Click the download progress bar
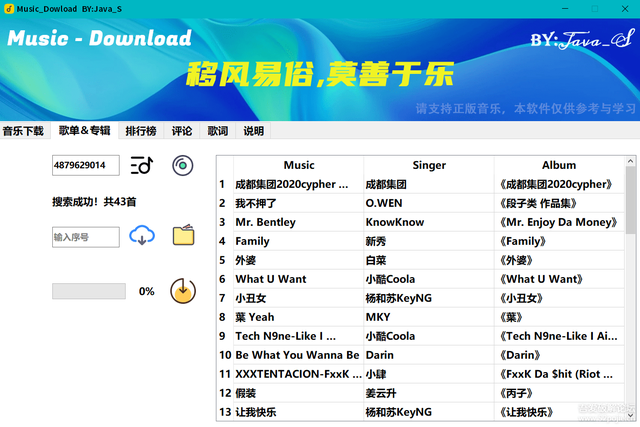This screenshot has height=427, width=640. (89, 291)
